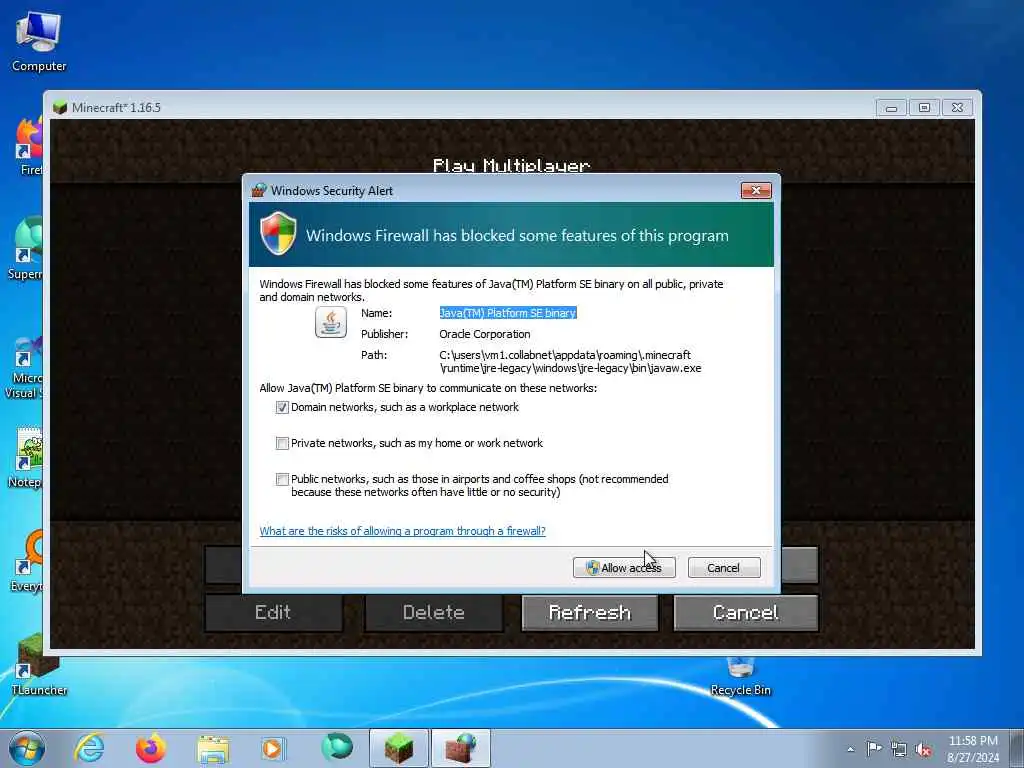
Task: Close the Minecraft 1.16.5 window
Action: [957, 108]
